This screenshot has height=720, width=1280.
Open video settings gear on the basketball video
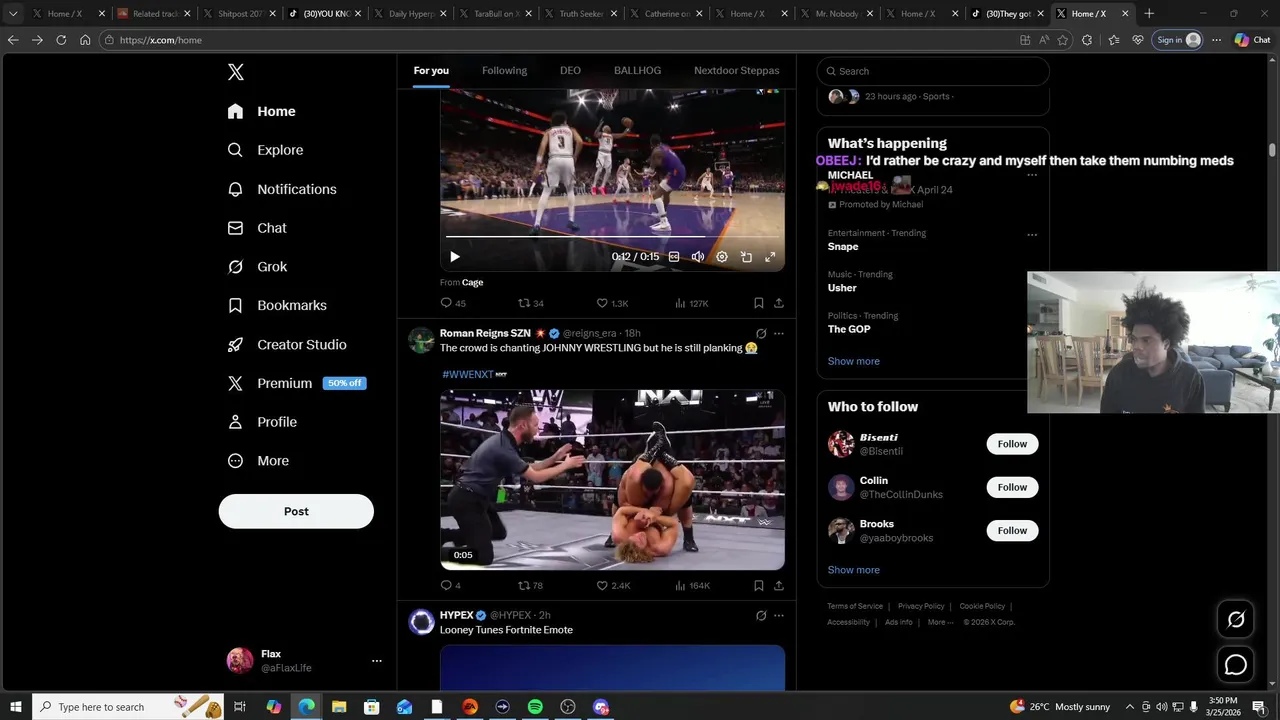pos(722,257)
